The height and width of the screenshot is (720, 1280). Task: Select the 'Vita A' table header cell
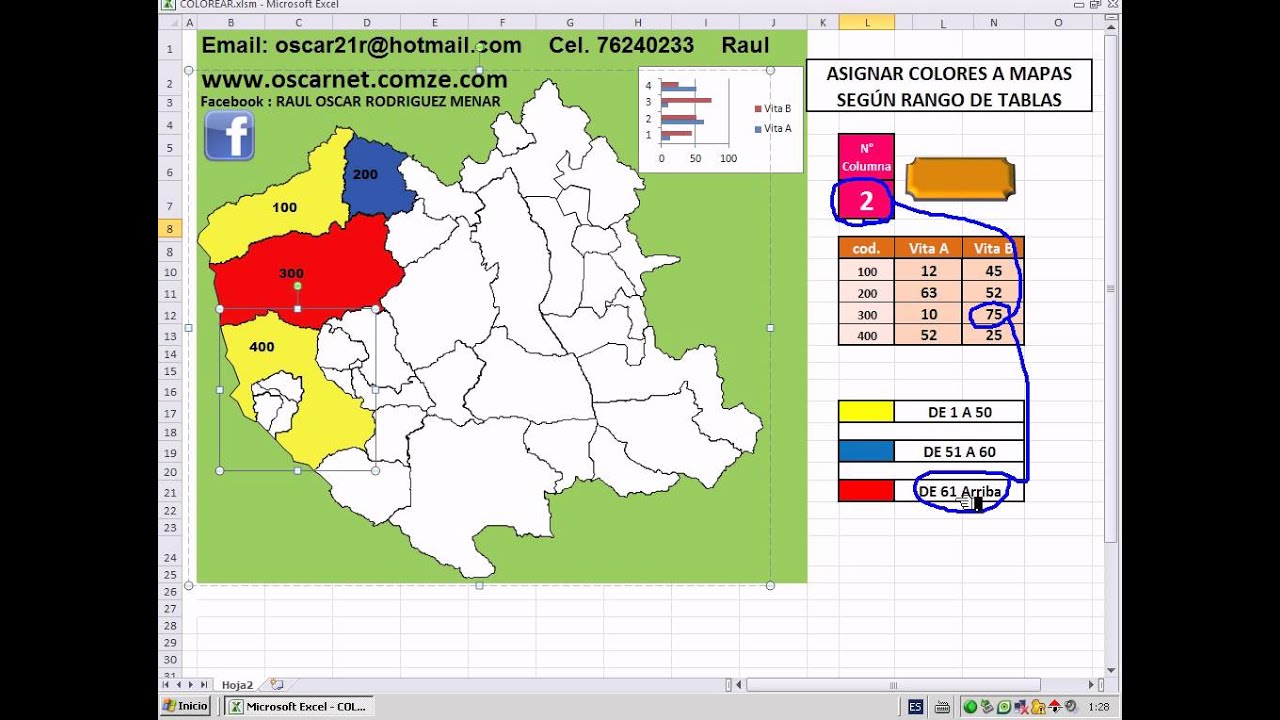pyautogui.click(x=928, y=248)
